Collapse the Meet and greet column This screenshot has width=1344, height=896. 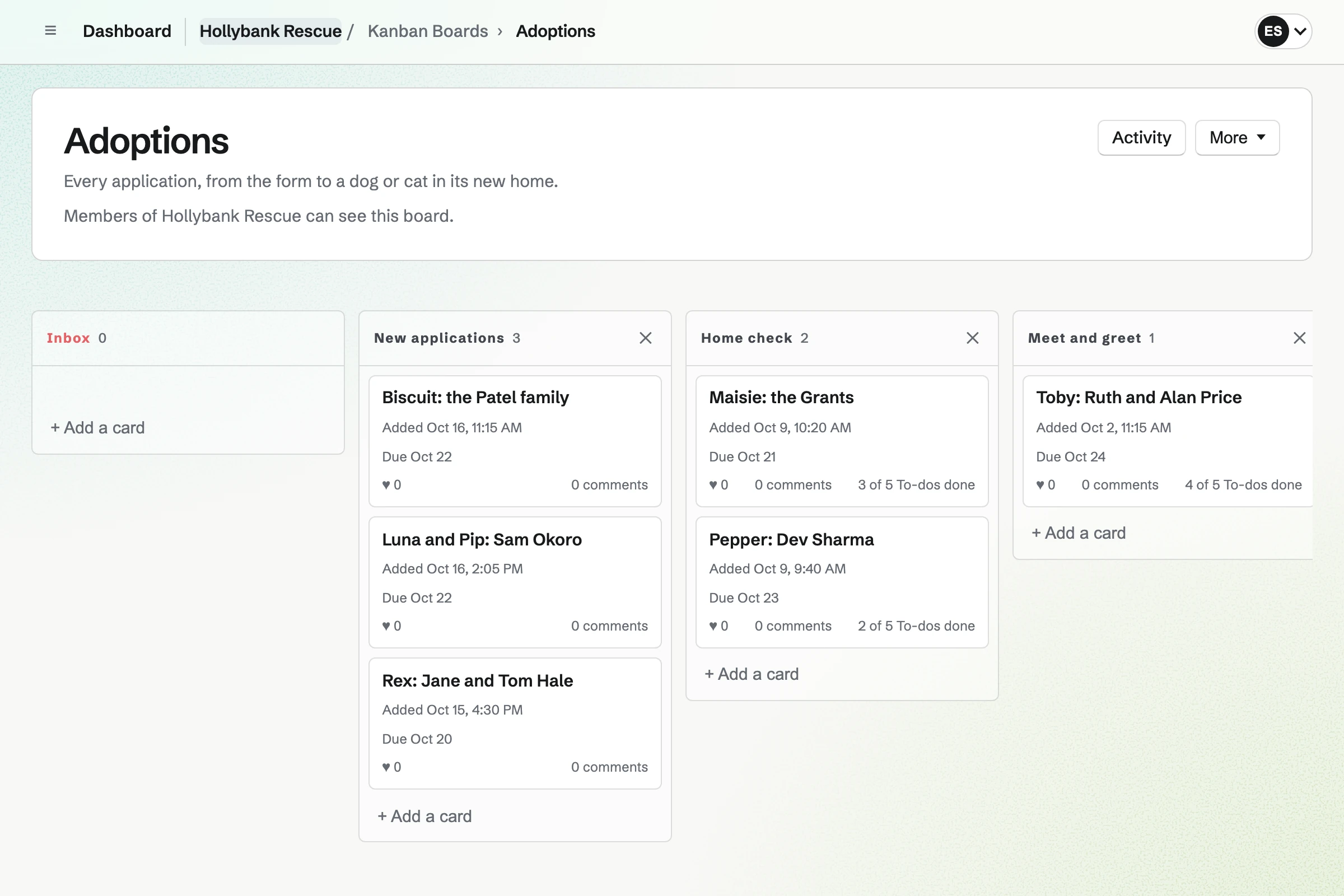tap(1299, 338)
